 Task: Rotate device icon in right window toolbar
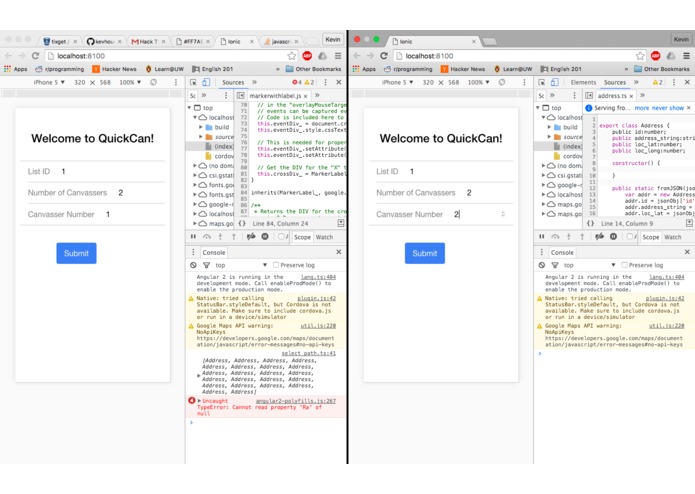pyautogui.click(x=502, y=82)
